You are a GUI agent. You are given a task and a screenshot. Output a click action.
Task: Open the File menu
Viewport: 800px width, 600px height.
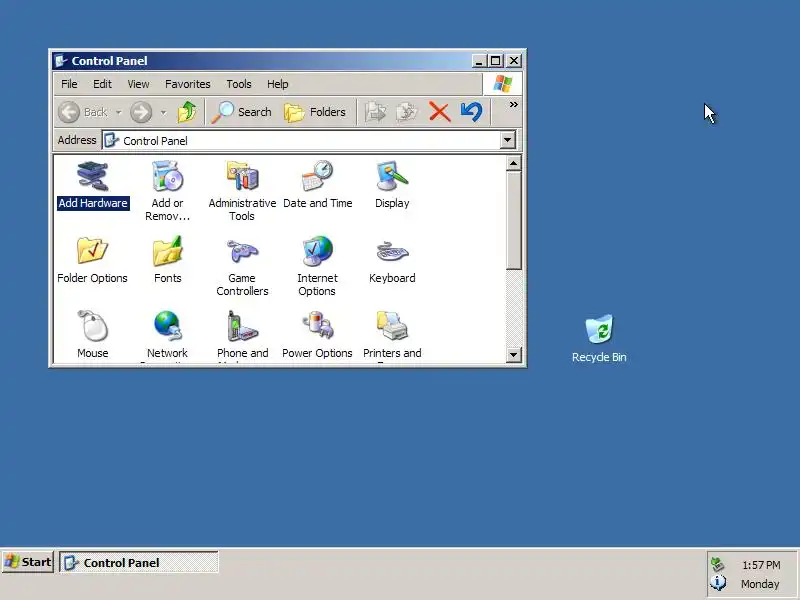(69, 84)
